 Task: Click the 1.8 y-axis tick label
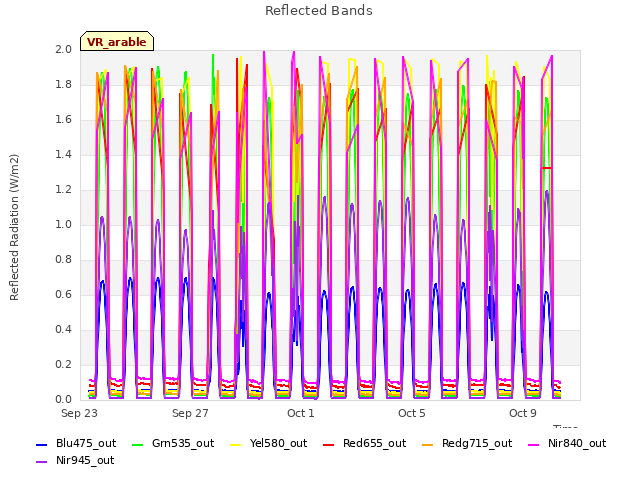63,85
